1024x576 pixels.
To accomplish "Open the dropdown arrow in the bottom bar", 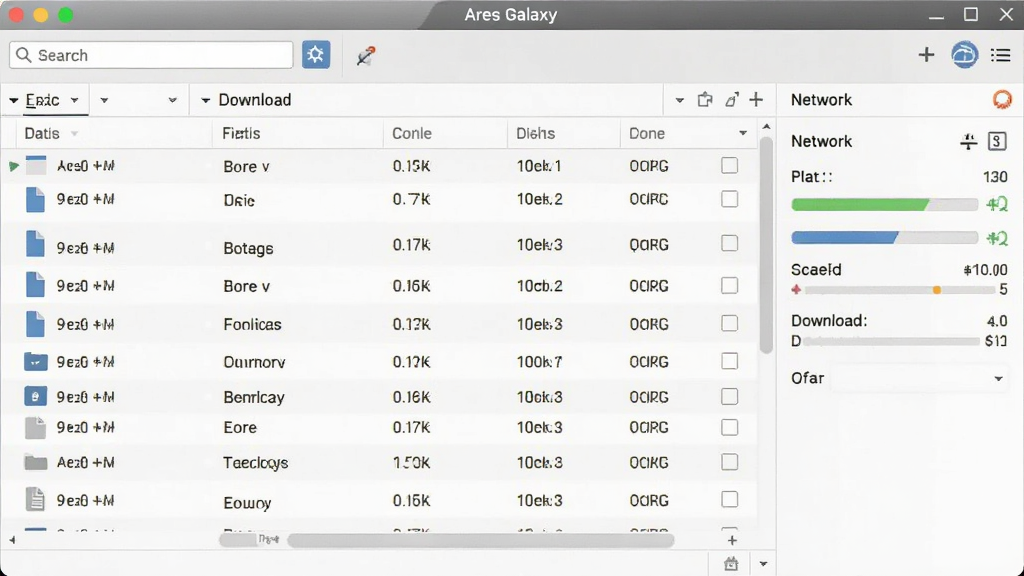I will pos(763,564).
